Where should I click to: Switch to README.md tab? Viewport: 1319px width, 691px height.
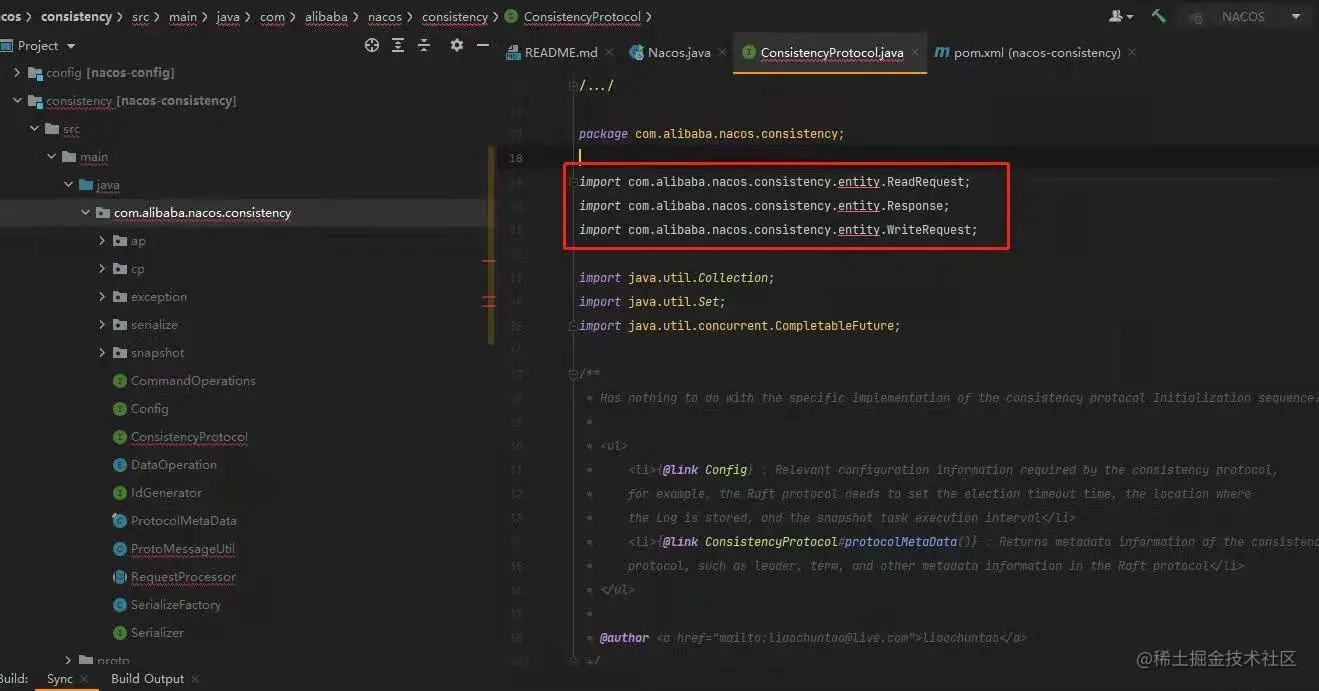click(560, 52)
